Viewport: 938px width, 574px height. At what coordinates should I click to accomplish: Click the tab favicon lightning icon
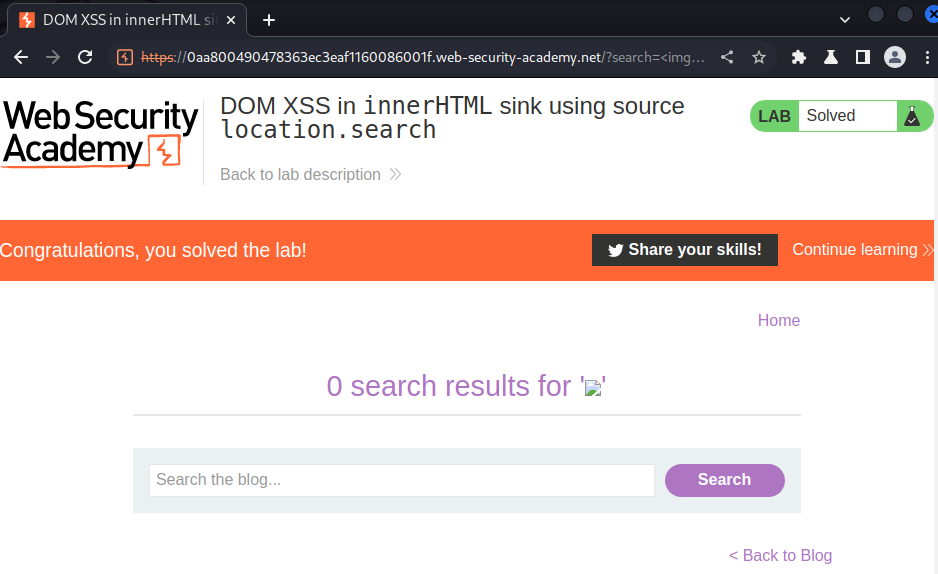(x=27, y=20)
